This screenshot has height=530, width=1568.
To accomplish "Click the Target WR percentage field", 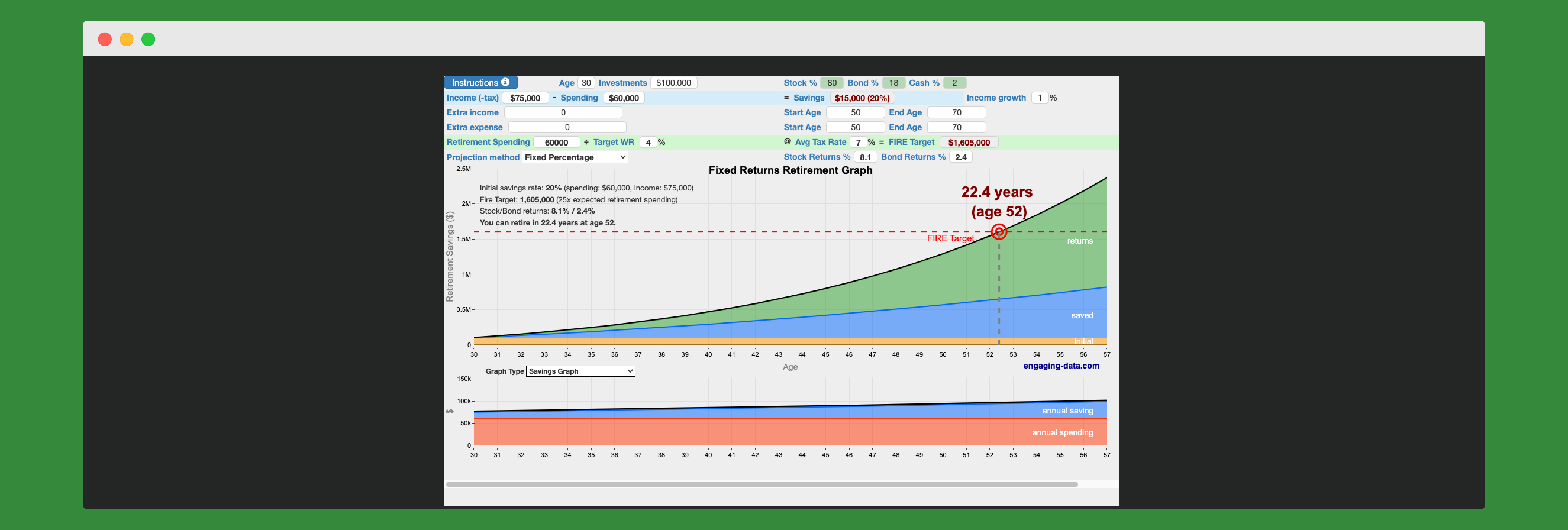I will click(x=648, y=143).
